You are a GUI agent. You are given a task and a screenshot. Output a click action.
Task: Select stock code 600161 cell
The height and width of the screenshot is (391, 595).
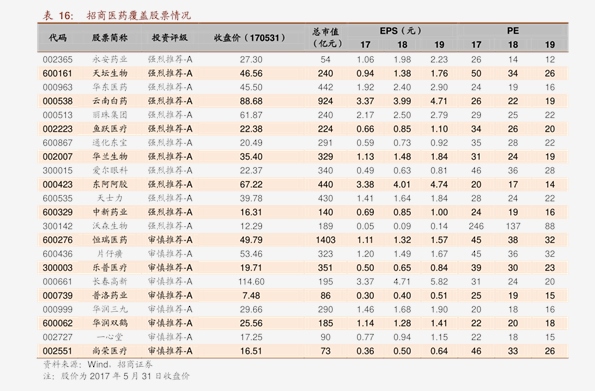pyautogui.click(x=57, y=73)
